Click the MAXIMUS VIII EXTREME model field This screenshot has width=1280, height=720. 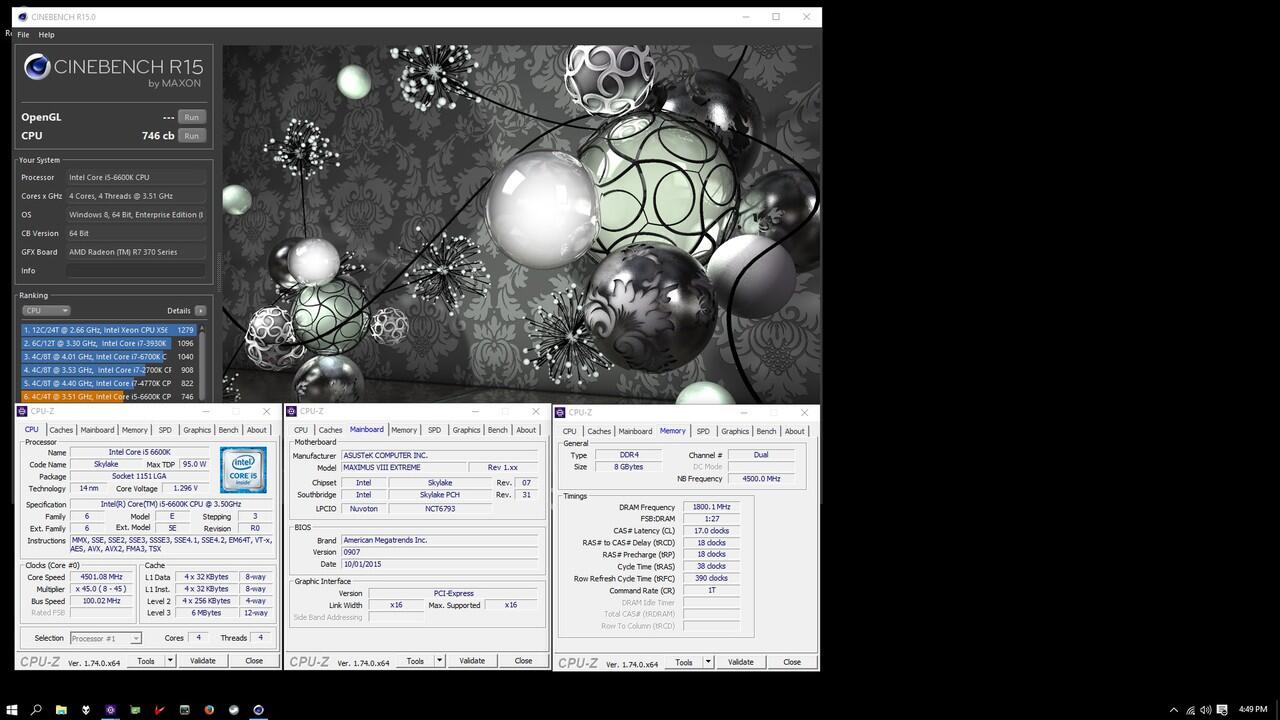[404, 467]
